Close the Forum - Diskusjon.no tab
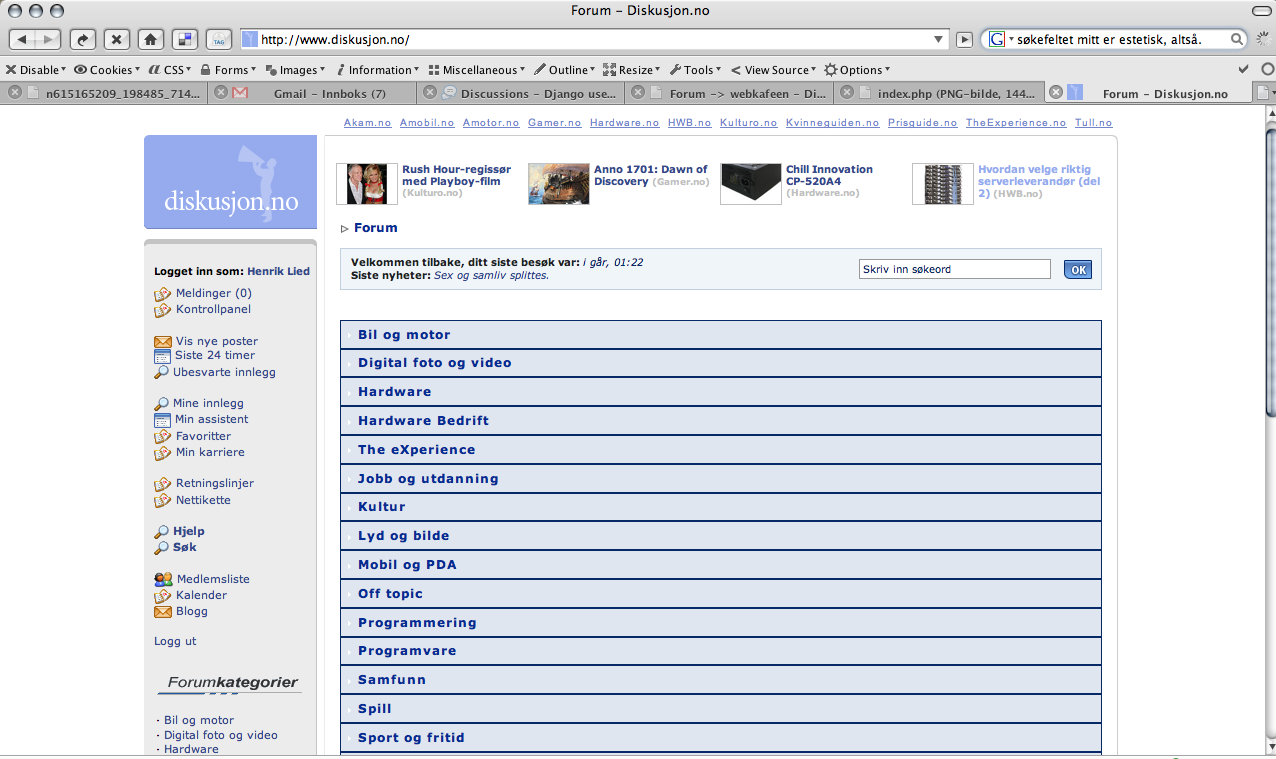 pos(1054,93)
